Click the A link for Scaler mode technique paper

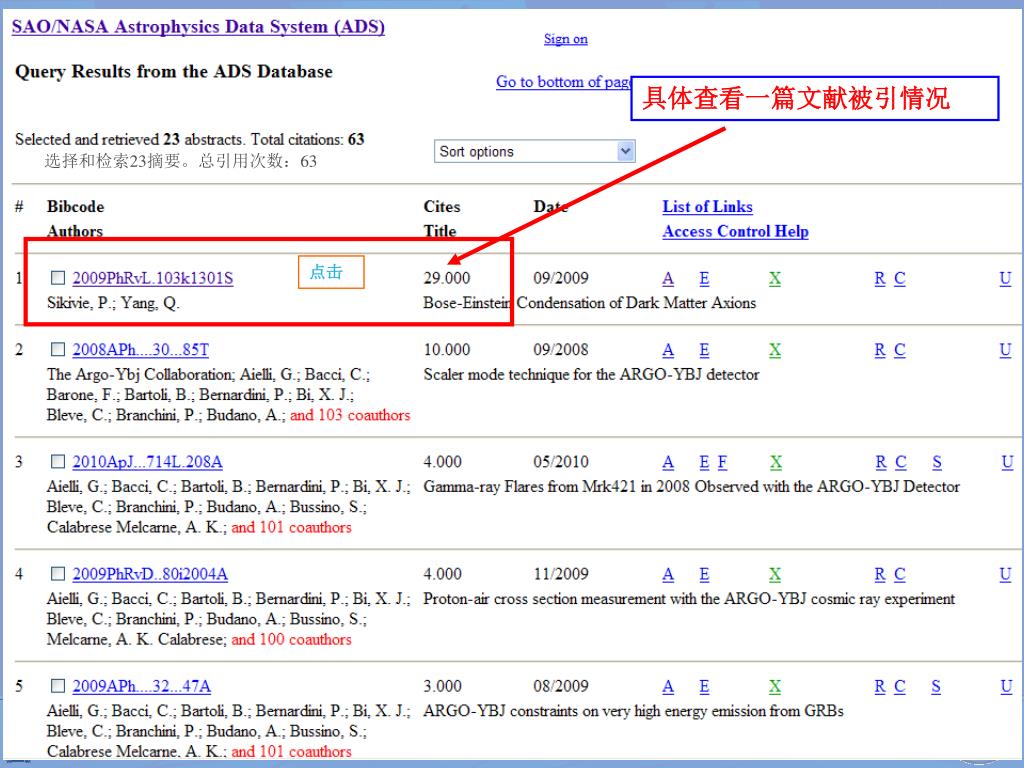668,351
